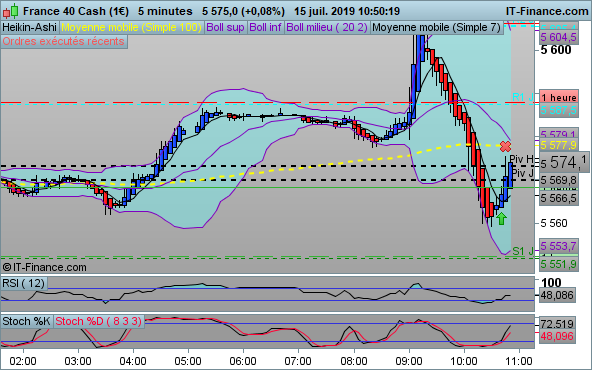
Task: Click the green up arrow buy marker
Action: tap(501, 218)
